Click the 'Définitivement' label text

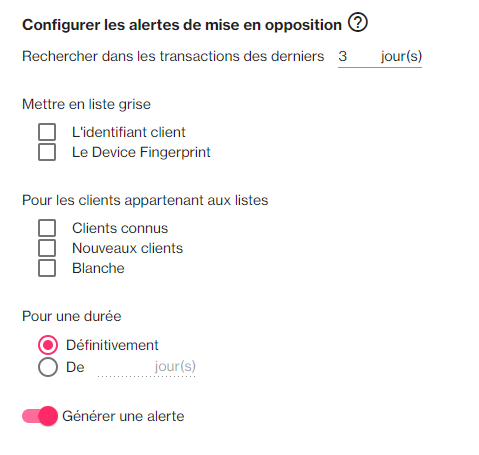click(112, 345)
